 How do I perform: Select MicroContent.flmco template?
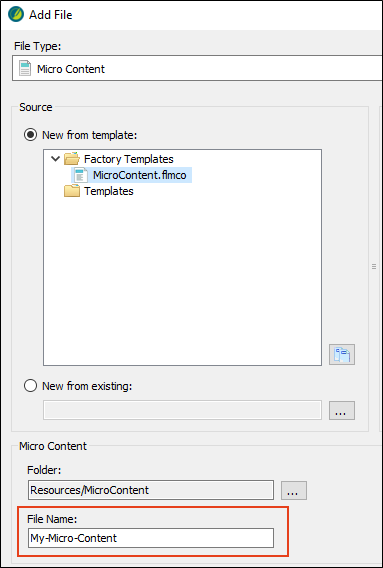tap(140, 175)
